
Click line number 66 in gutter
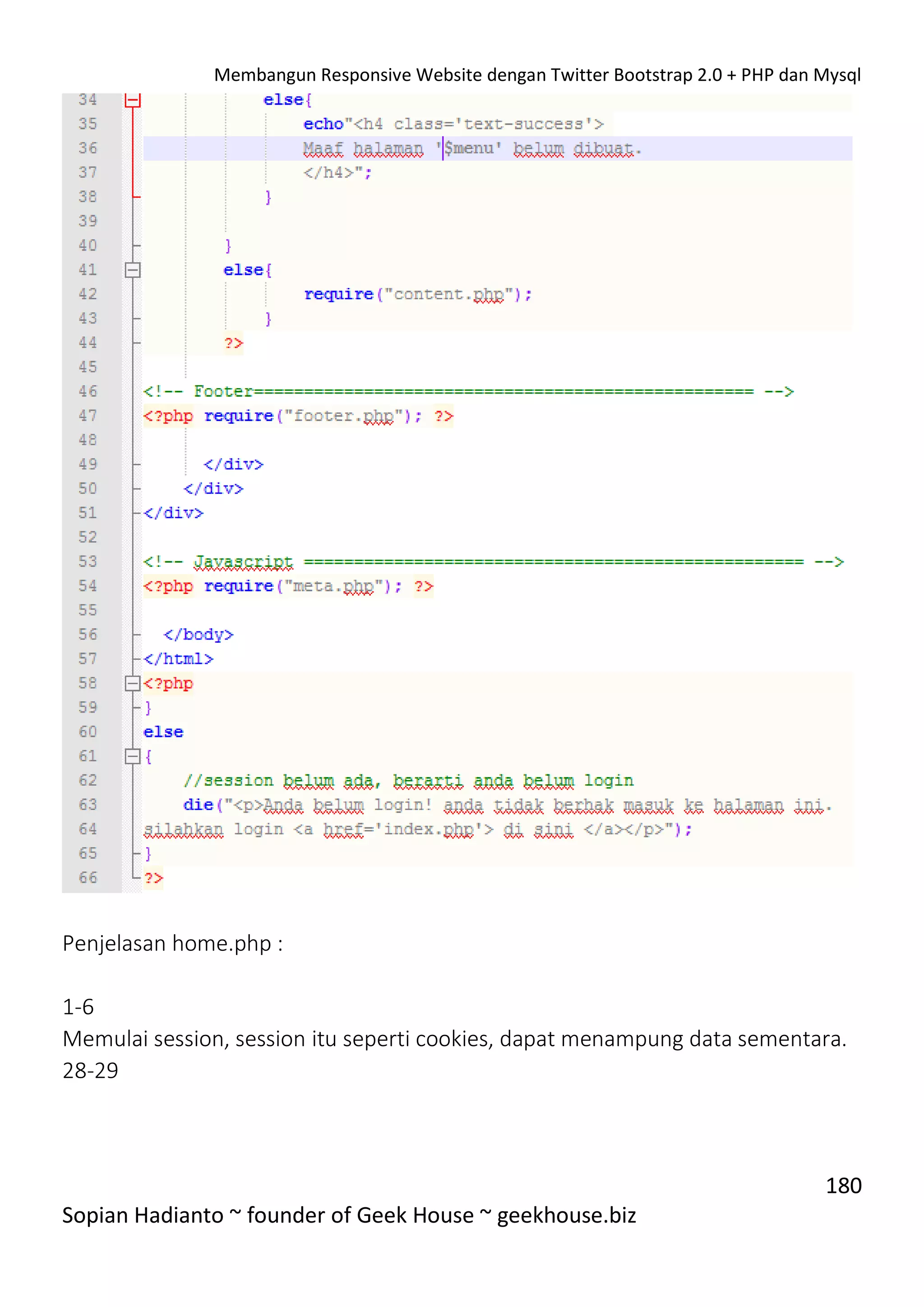click(88, 877)
